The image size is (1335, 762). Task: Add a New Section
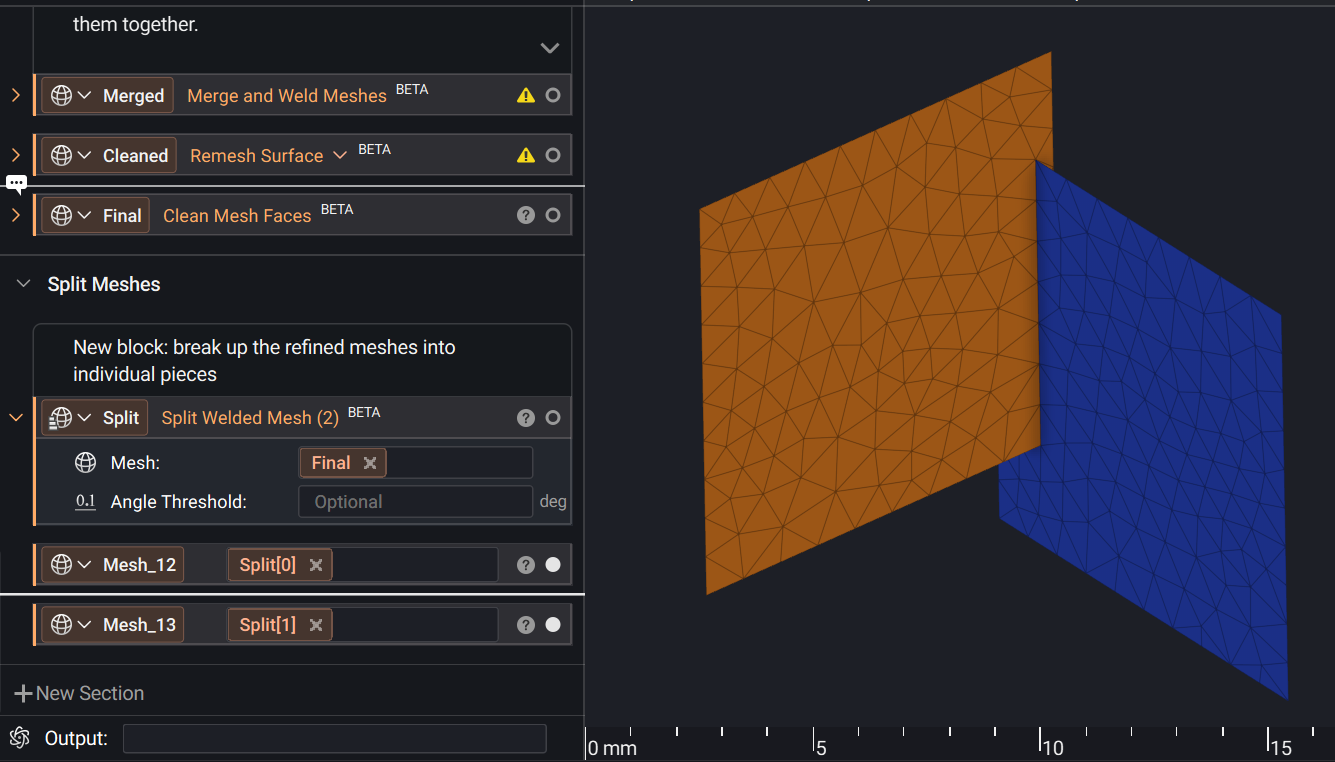[x=79, y=693]
